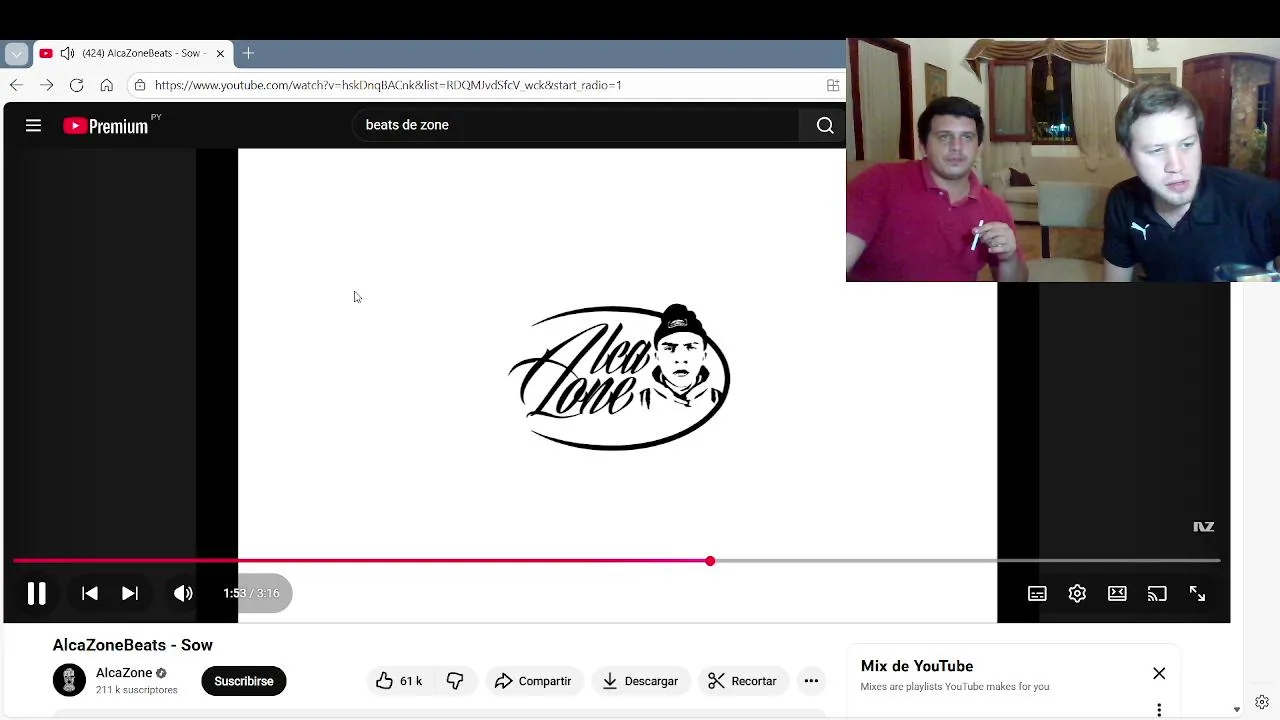Seek to the unplayed part of the progress bar

[965, 561]
